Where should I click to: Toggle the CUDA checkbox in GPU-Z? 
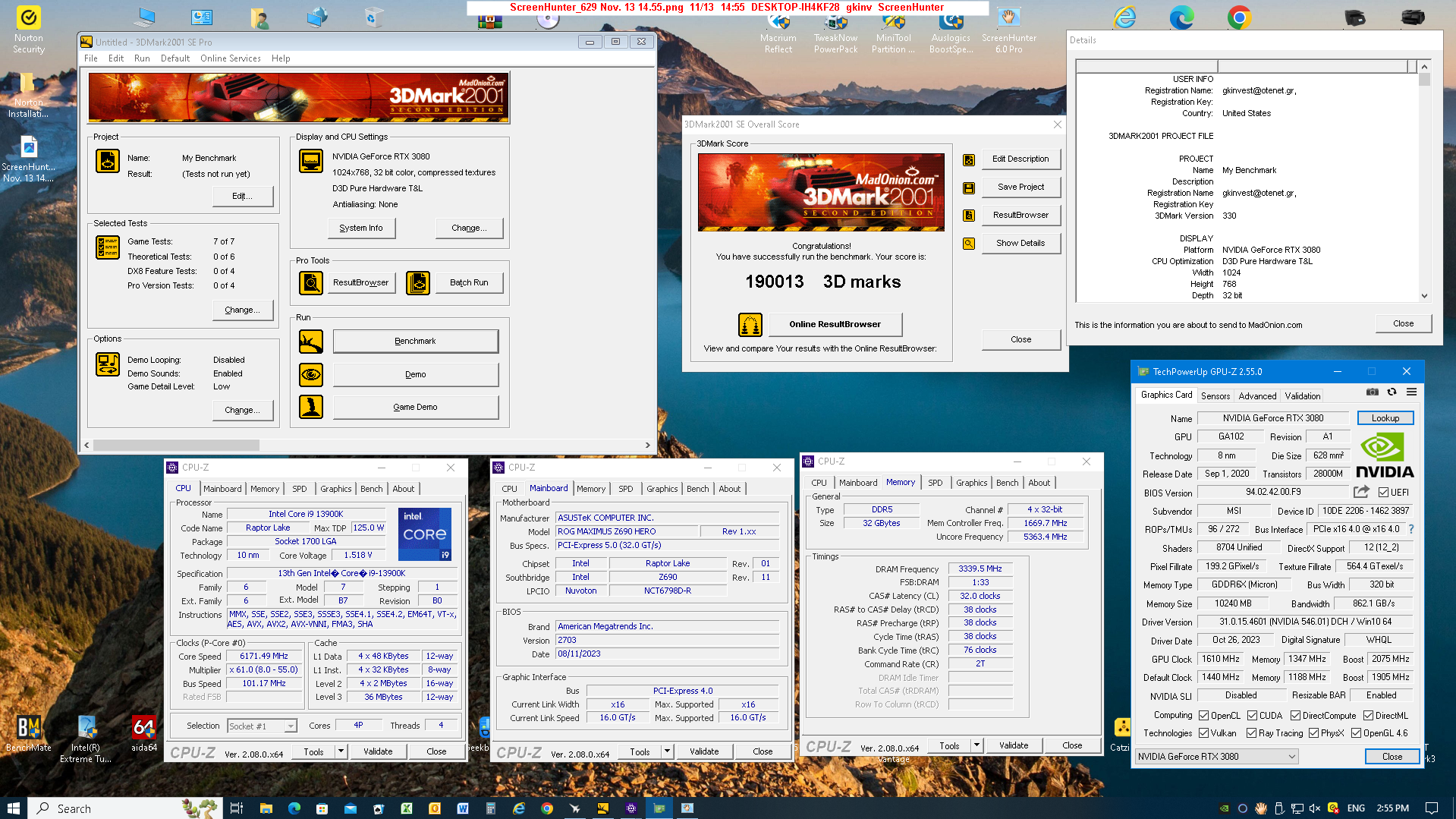[1252, 716]
